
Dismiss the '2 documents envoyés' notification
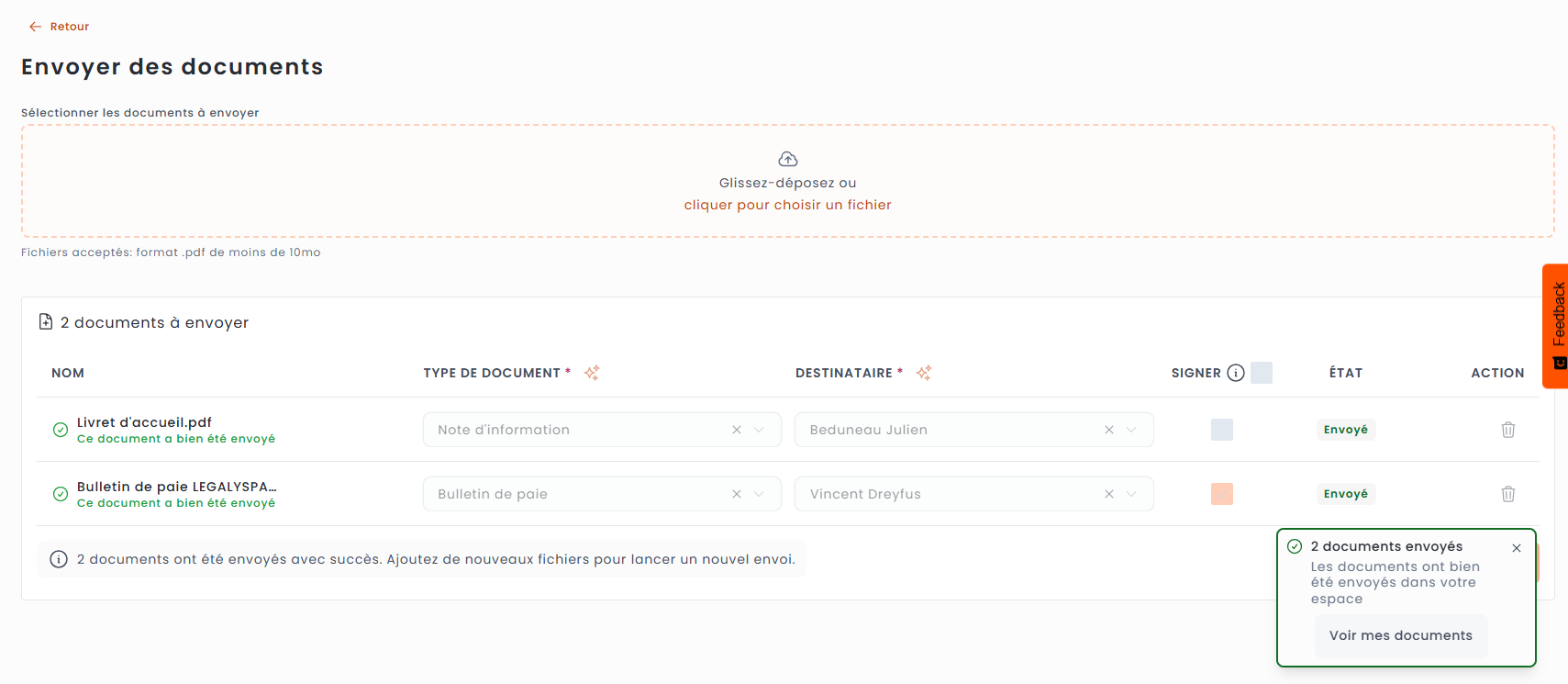click(1517, 548)
